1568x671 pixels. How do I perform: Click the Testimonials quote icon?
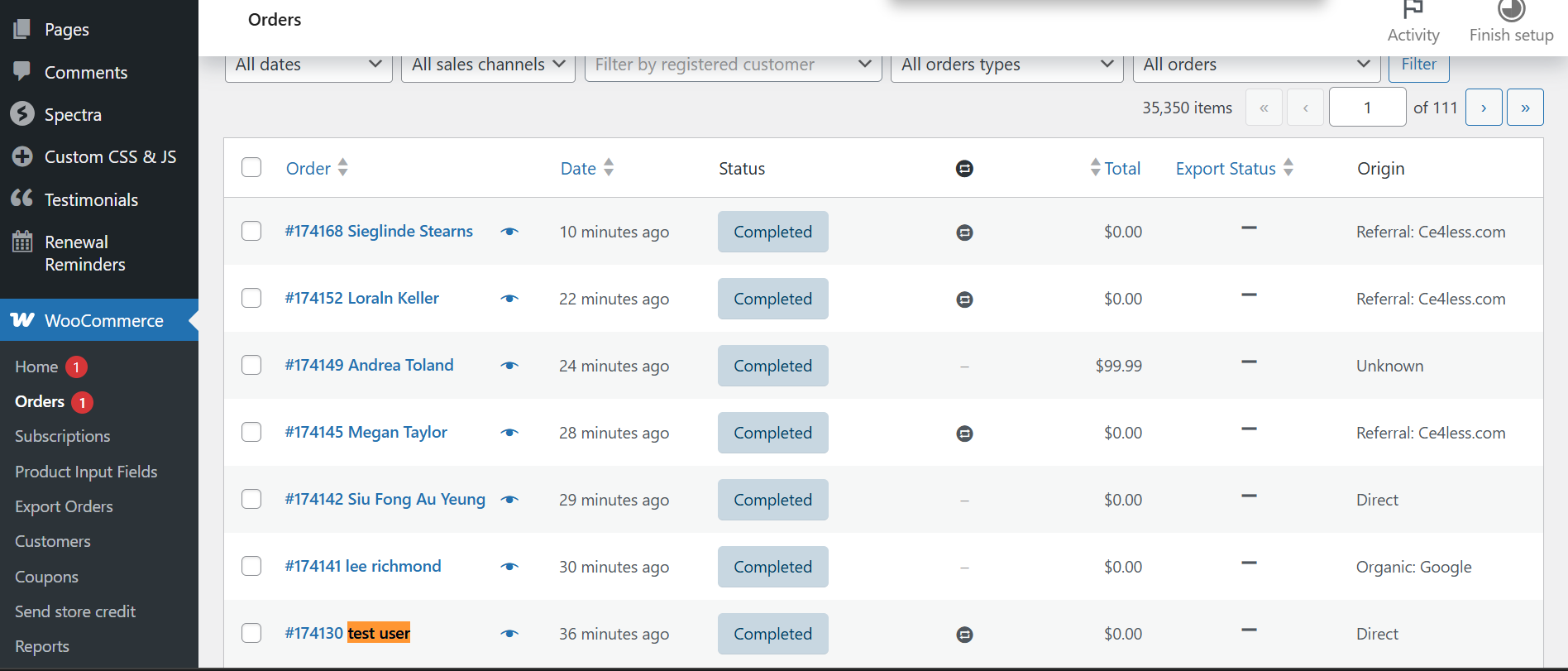[22, 199]
